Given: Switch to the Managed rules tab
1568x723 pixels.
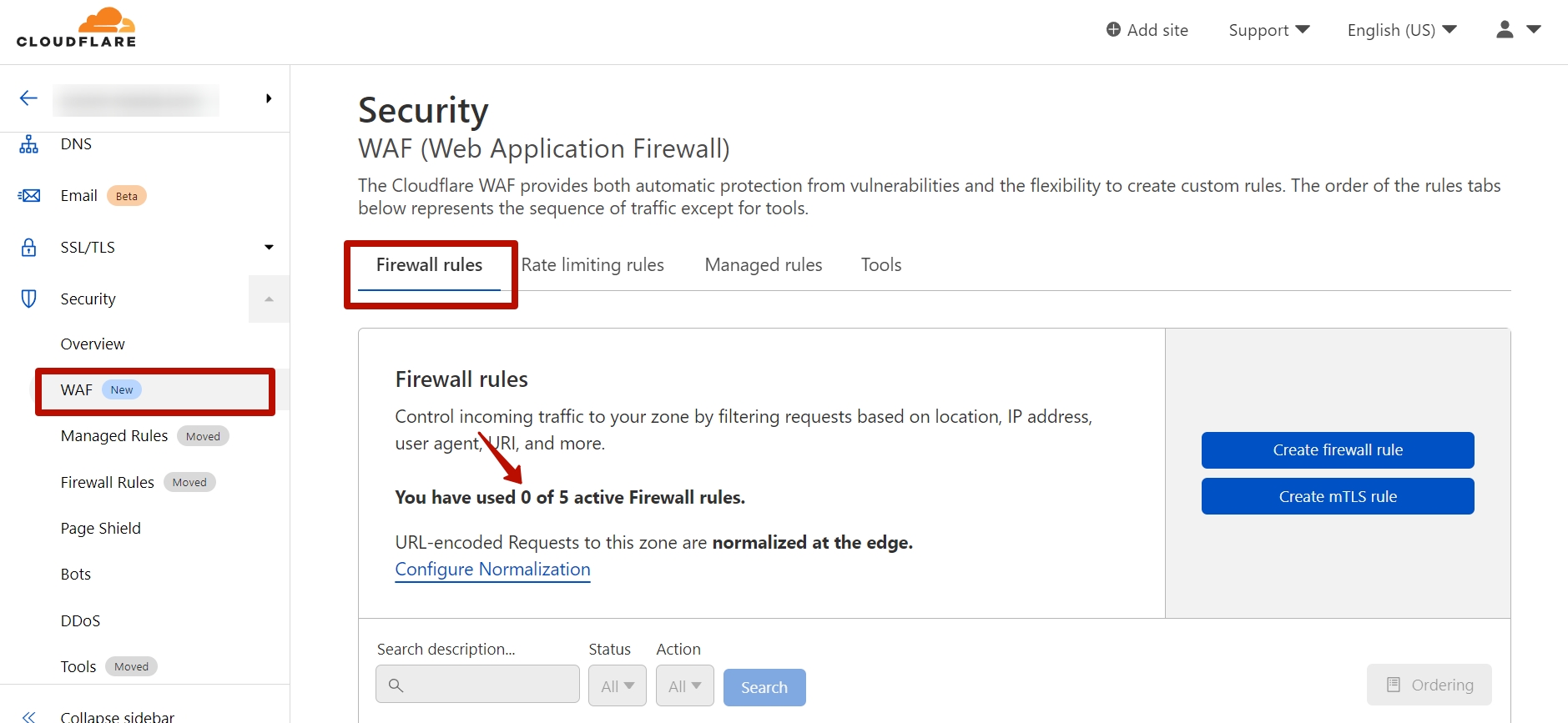Looking at the screenshot, I should coord(764,265).
